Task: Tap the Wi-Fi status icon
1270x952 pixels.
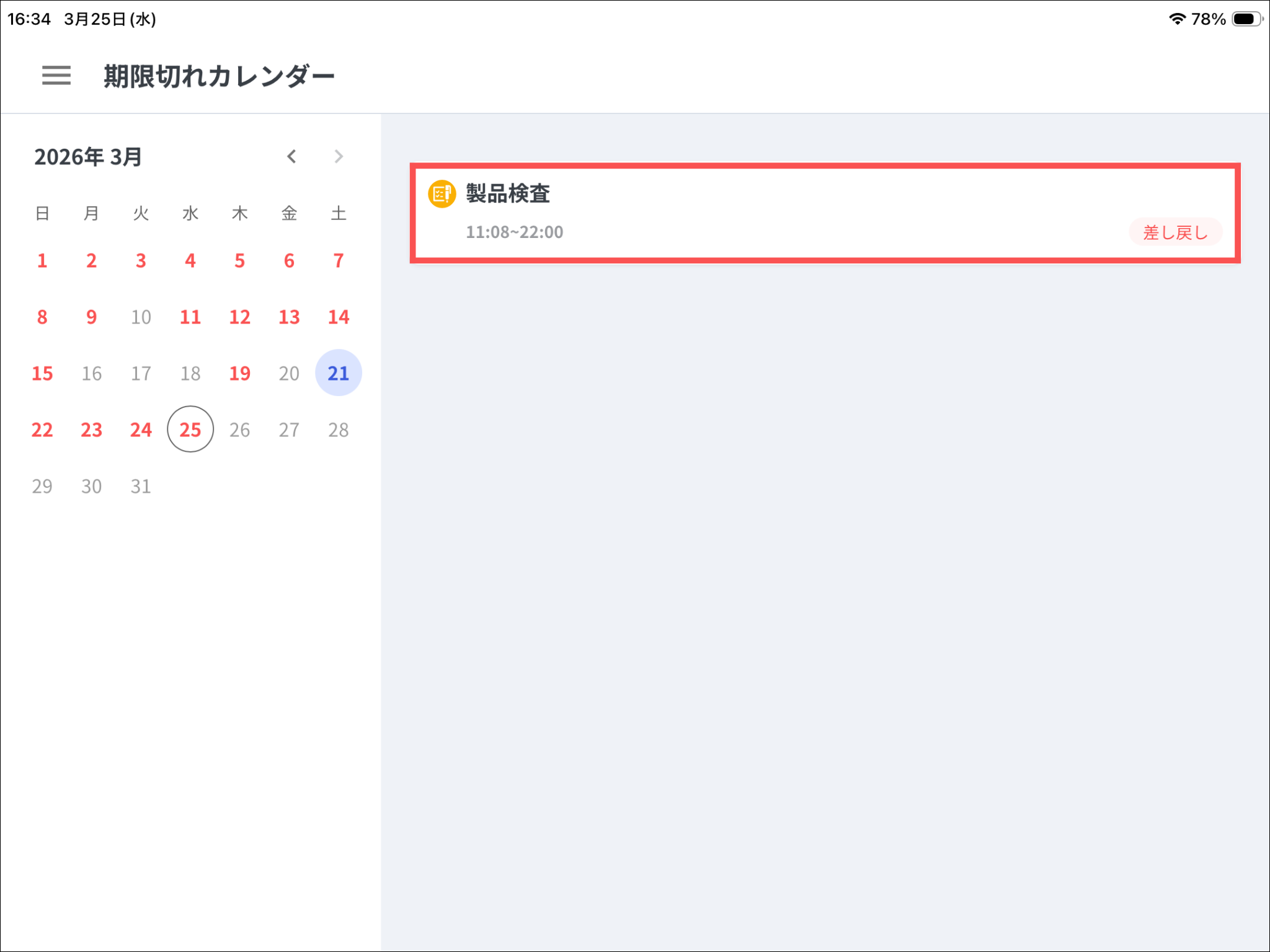Action: tap(1176, 19)
